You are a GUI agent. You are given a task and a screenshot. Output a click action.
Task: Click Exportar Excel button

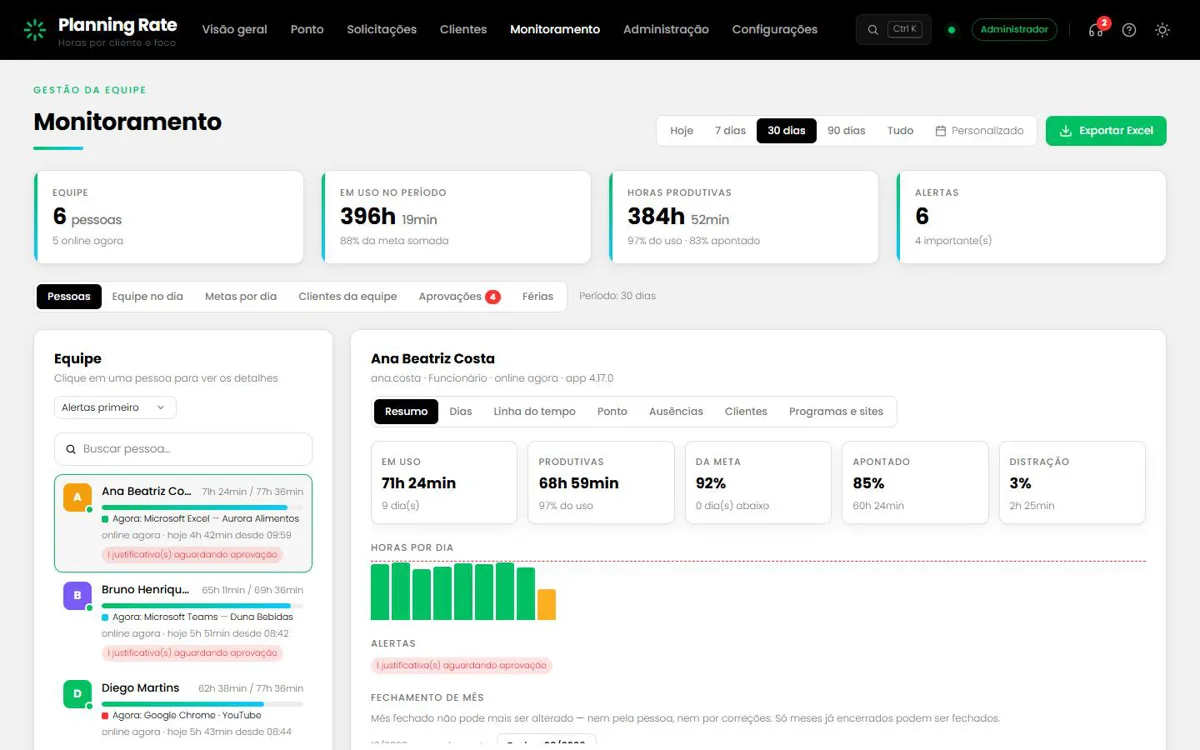point(1106,131)
